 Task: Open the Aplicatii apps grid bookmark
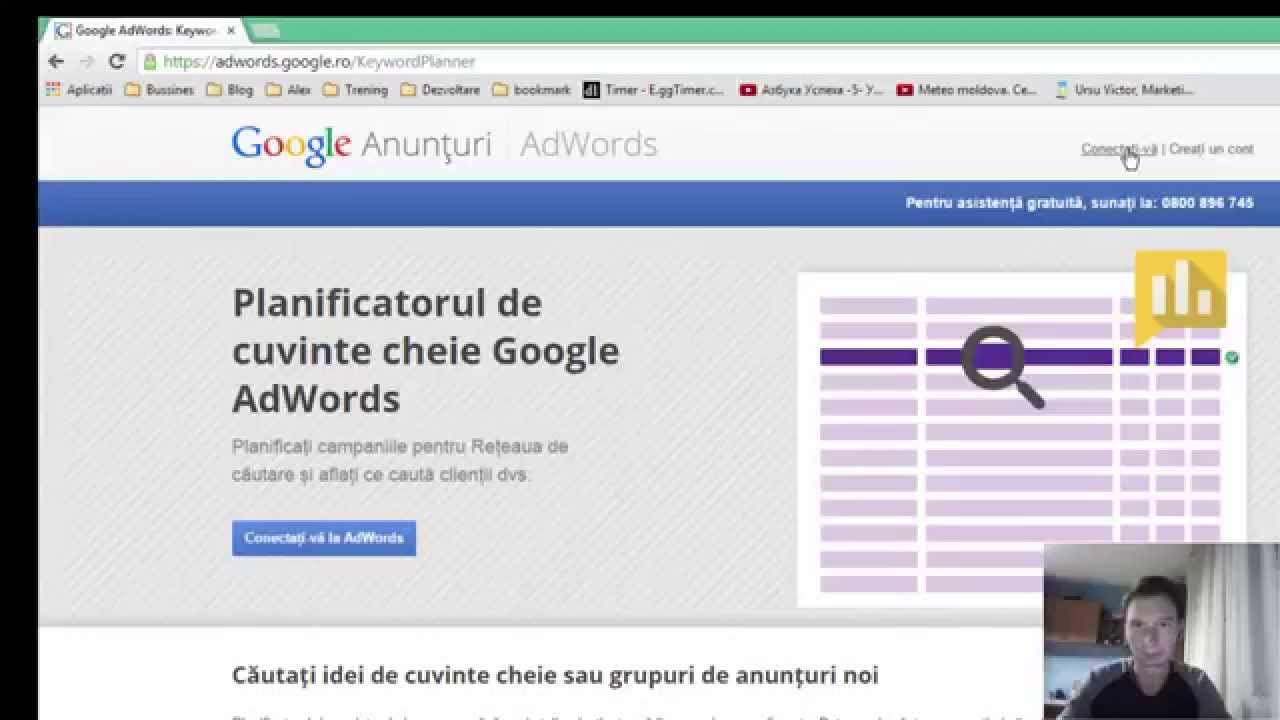point(79,90)
